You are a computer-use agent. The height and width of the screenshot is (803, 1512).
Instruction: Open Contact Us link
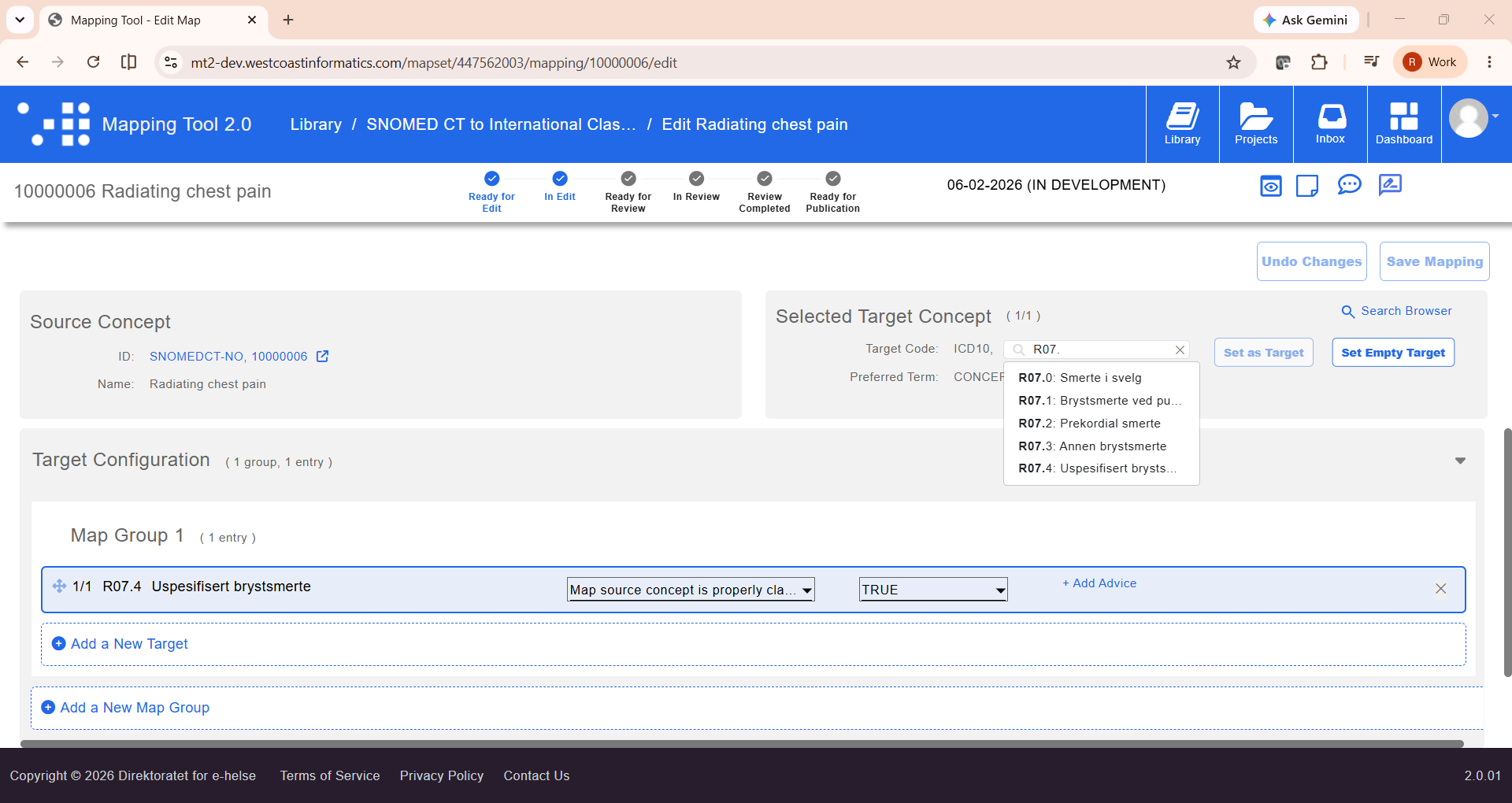pyautogui.click(x=536, y=775)
